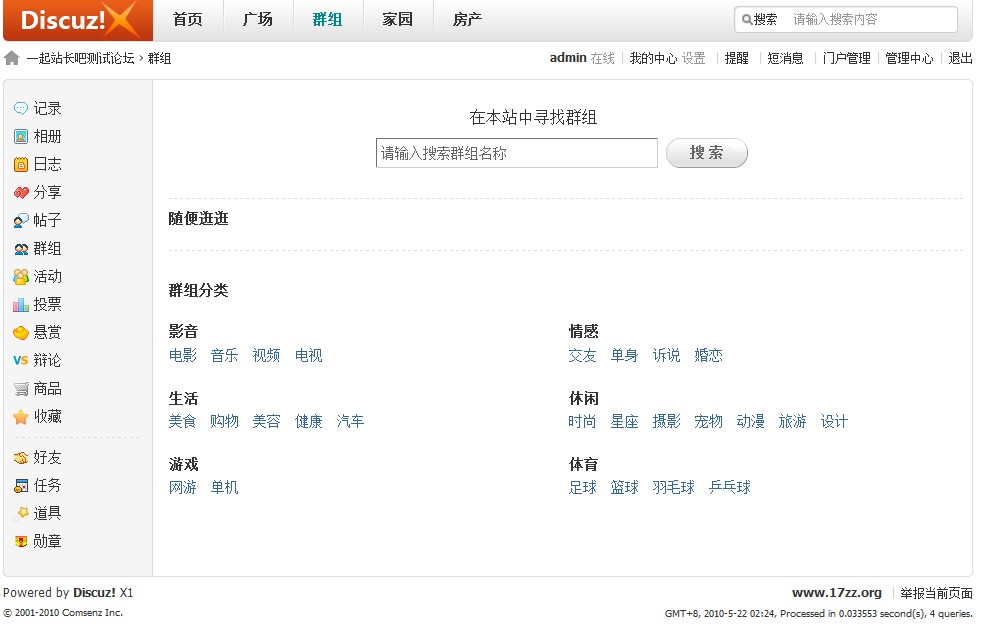This screenshot has height=626, width=981.
Task: Open the 网游 group category
Action: [183, 487]
